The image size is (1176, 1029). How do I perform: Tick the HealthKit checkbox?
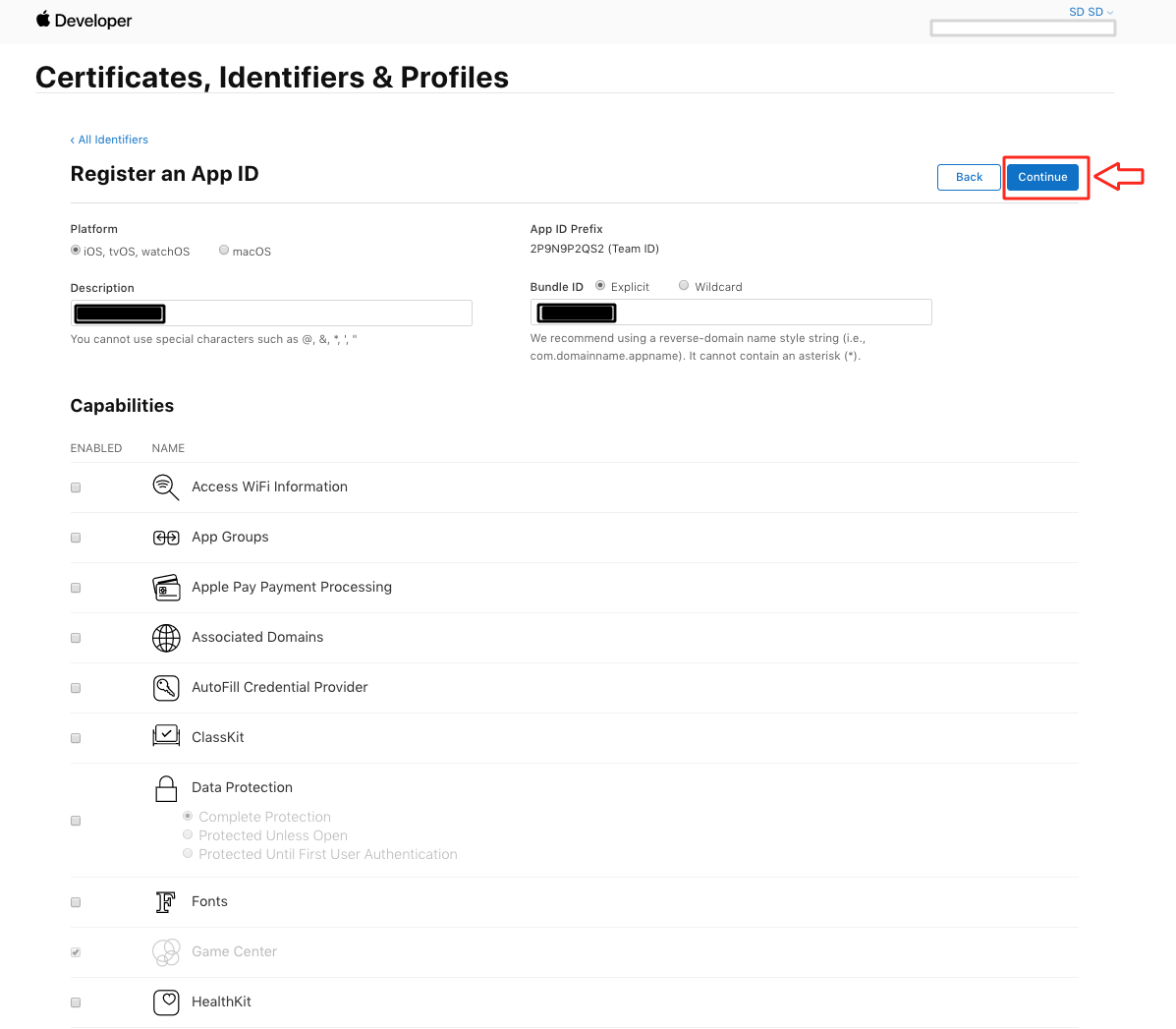click(76, 1002)
